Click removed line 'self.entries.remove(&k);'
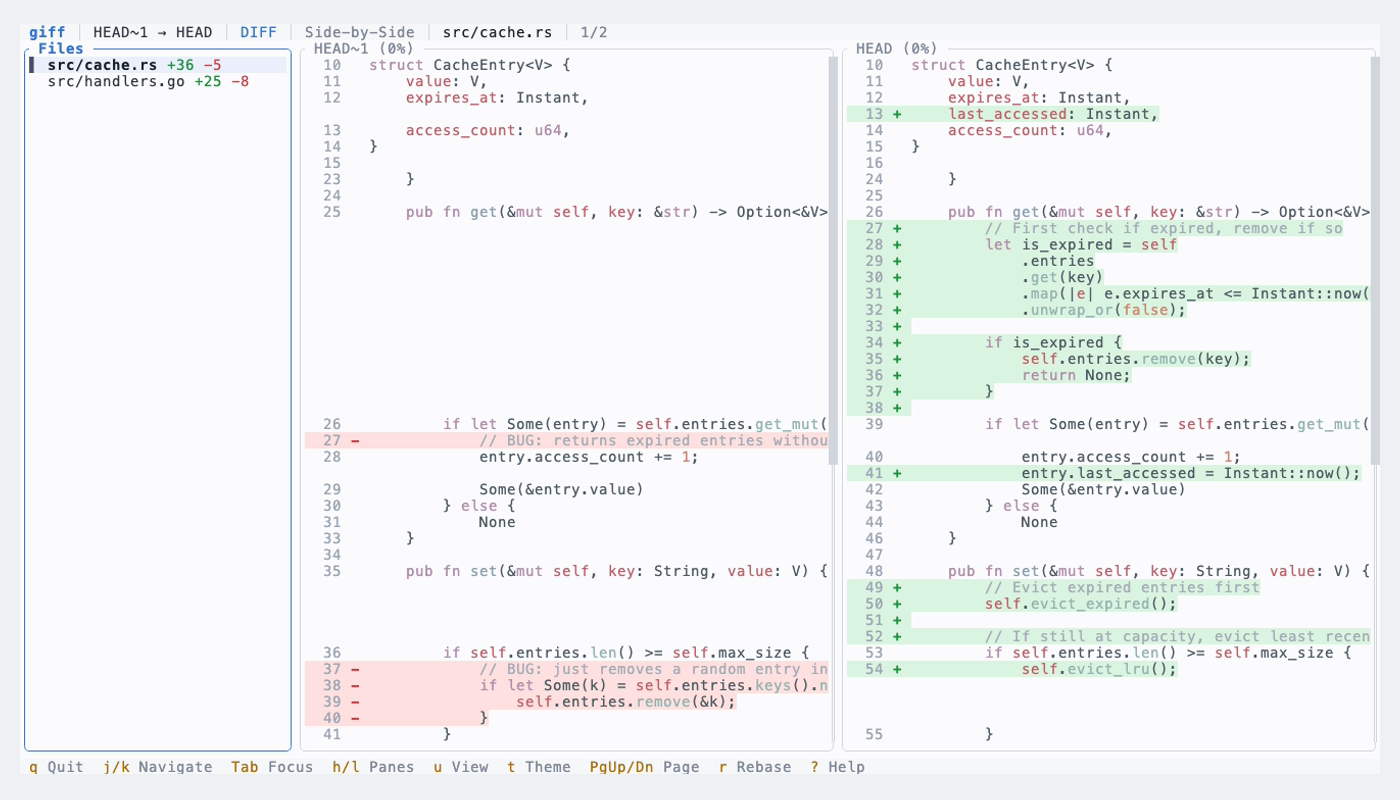 point(521,702)
